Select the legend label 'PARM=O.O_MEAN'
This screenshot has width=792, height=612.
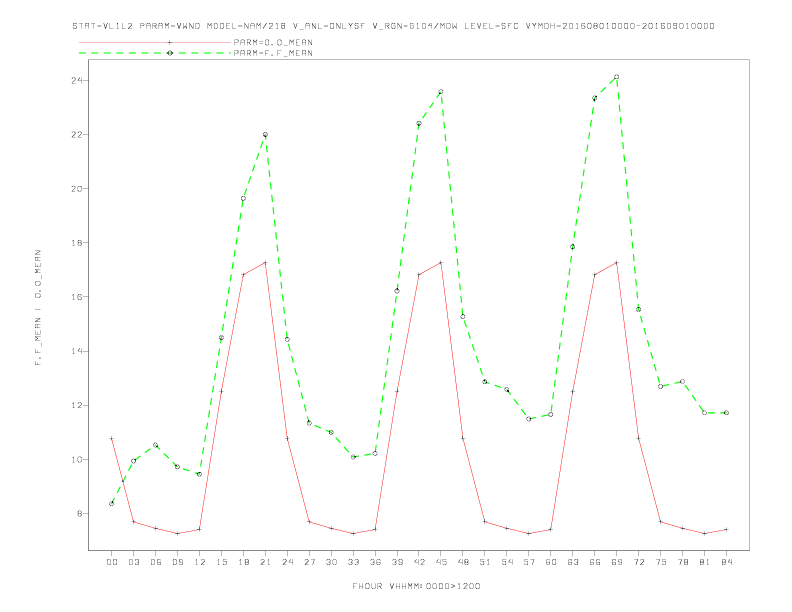(x=273, y=42)
